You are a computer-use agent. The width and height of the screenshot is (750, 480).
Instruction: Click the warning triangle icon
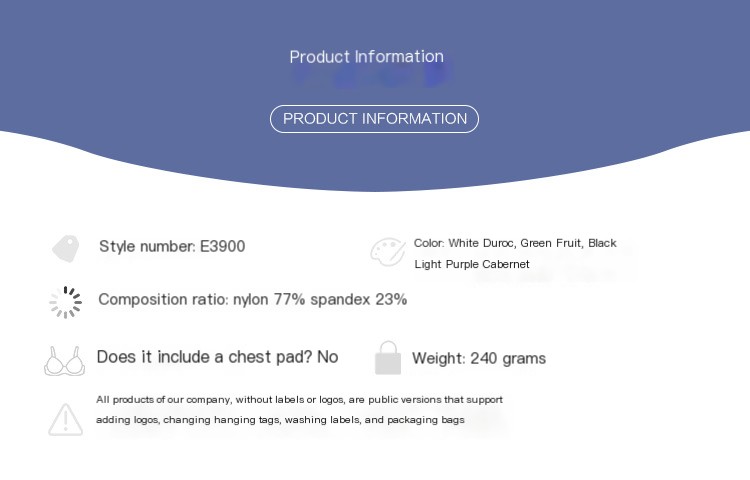tap(66, 420)
